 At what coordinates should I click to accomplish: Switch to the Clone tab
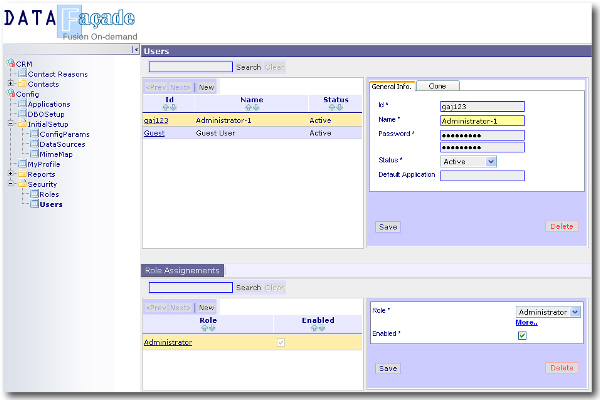click(x=437, y=86)
